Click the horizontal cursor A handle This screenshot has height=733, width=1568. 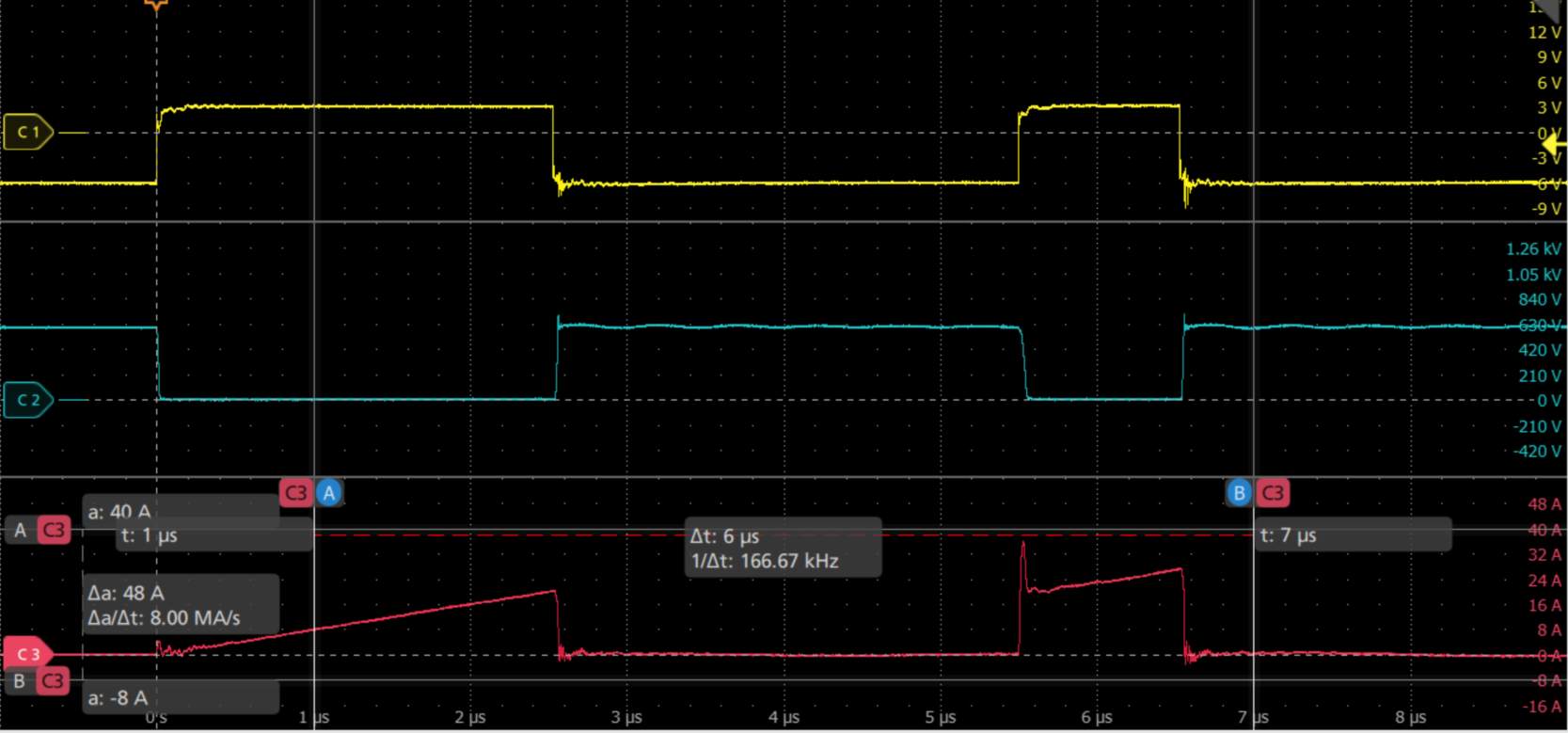coord(20,531)
